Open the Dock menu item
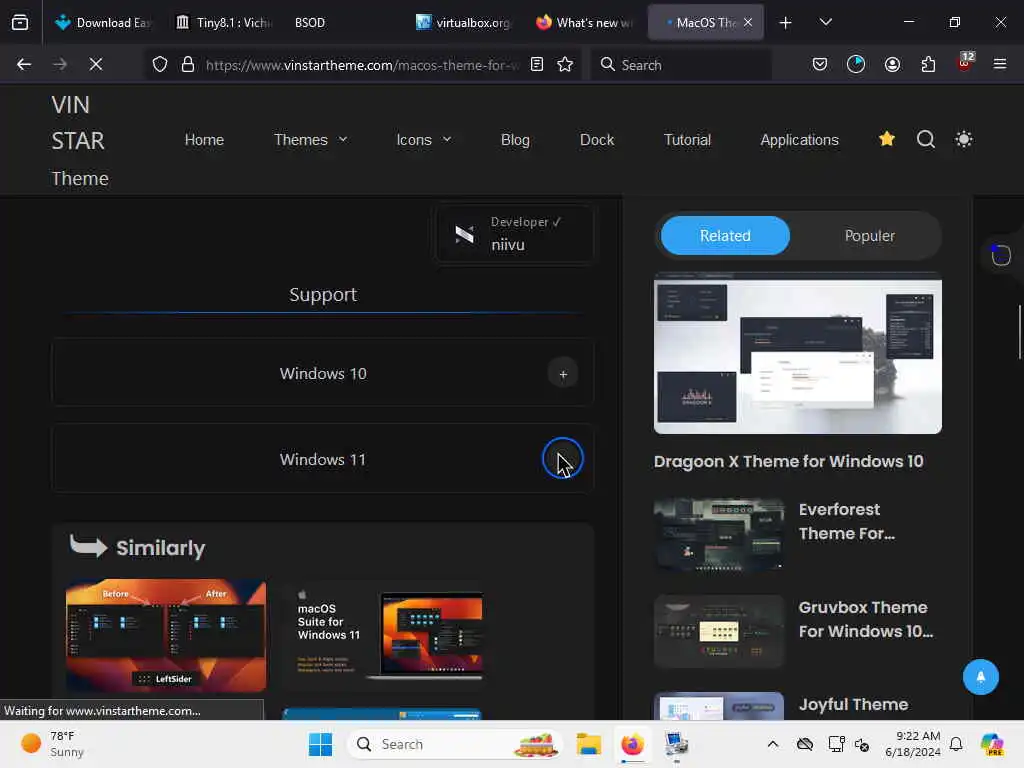The image size is (1024, 768). [597, 140]
